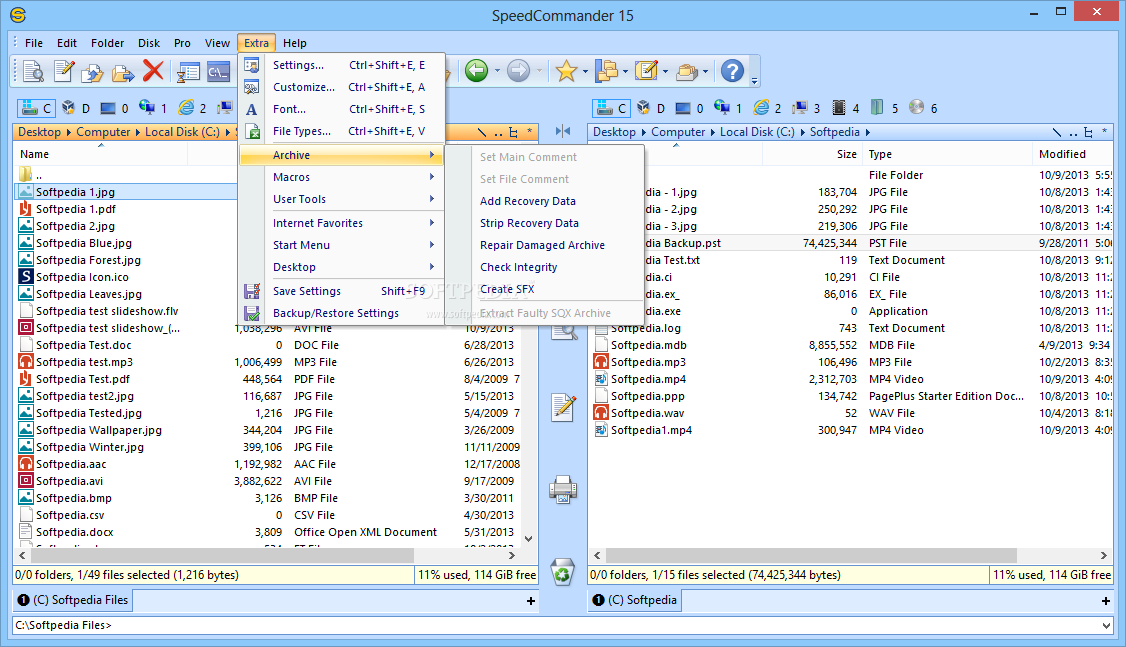Click the green back arrow
1126x647 pixels.
(x=476, y=70)
